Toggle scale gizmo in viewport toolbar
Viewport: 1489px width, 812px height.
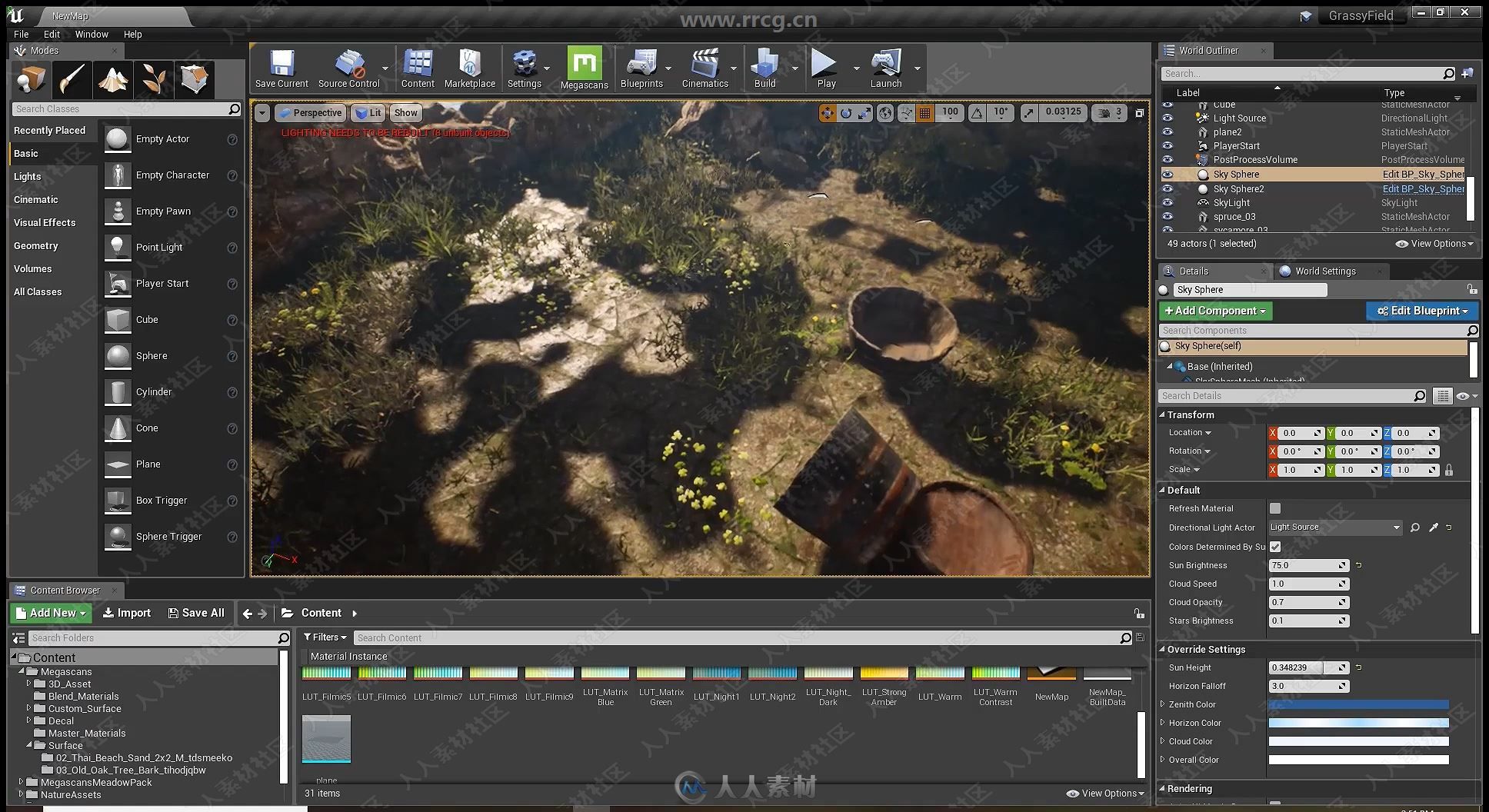point(864,113)
